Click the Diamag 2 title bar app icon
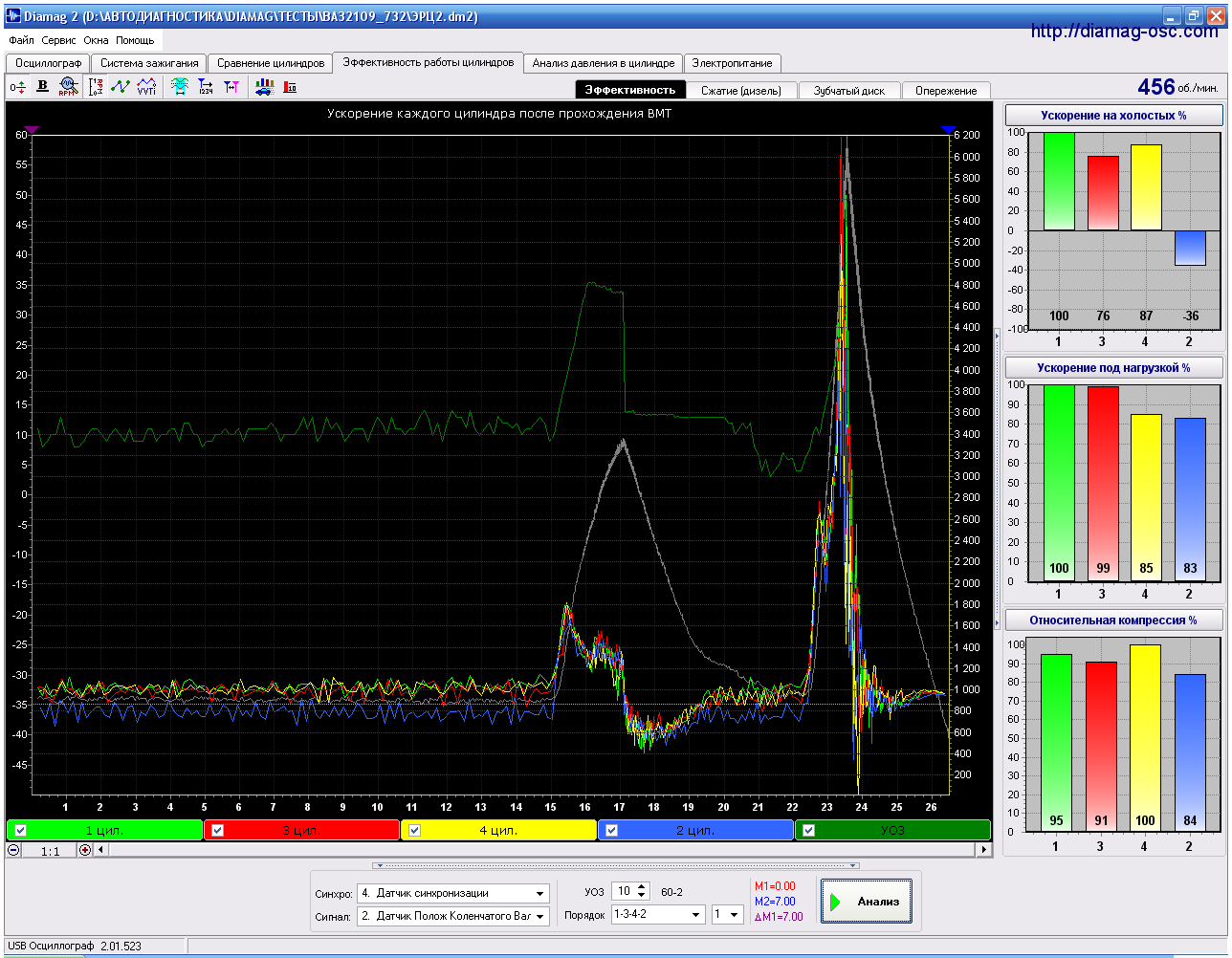The width and height of the screenshot is (1232, 958). point(13,16)
